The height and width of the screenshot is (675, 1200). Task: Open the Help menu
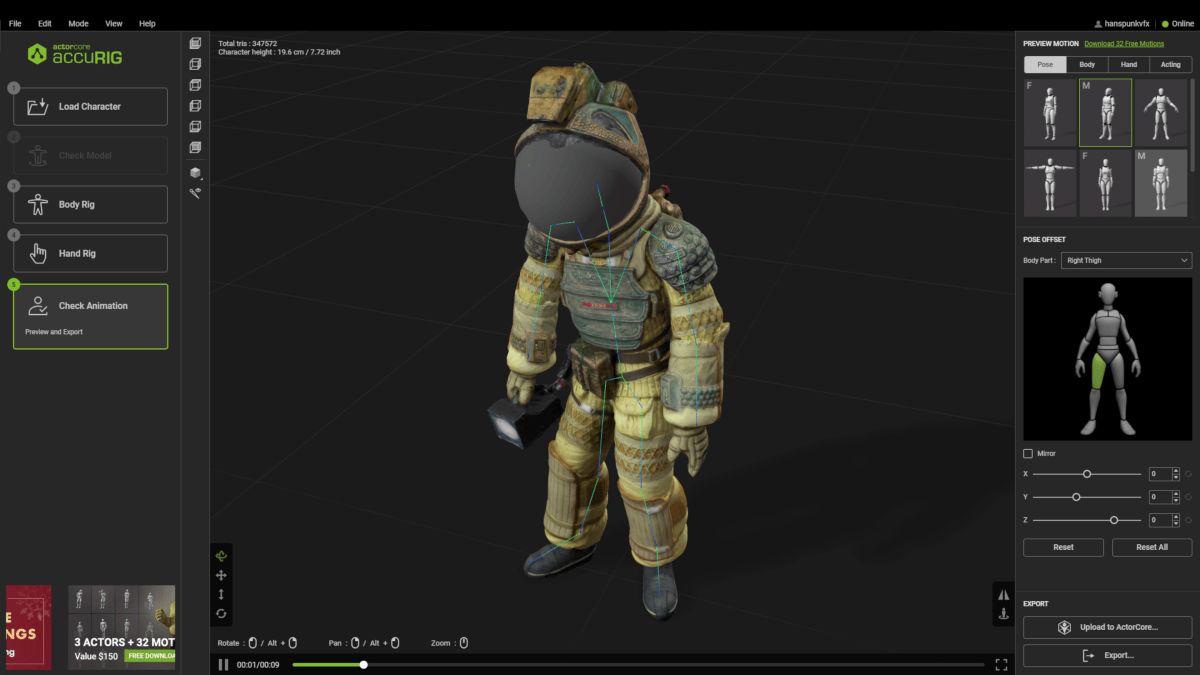click(147, 23)
